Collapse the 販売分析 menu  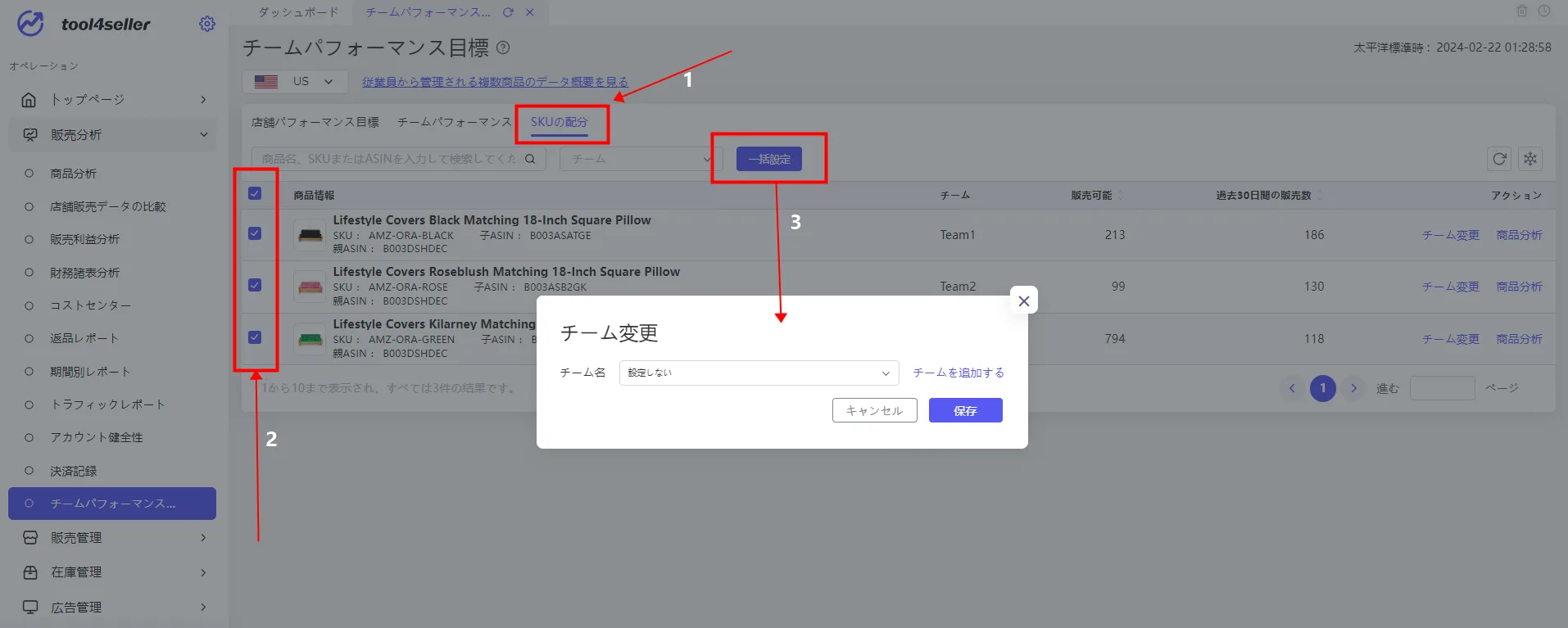point(203,135)
